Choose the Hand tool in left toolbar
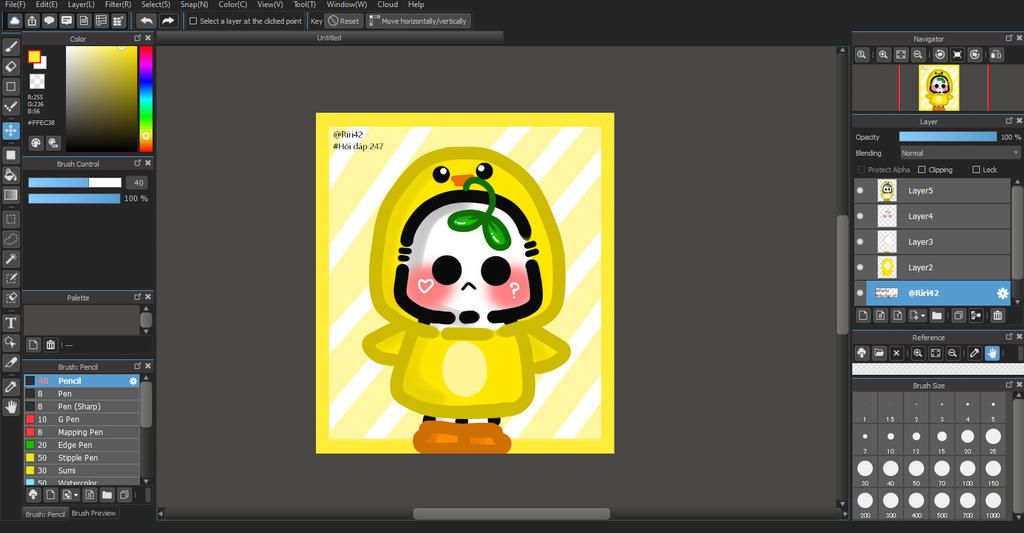Image resolution: width=1024 pixels, height=533 pixels. coord(11,407)
